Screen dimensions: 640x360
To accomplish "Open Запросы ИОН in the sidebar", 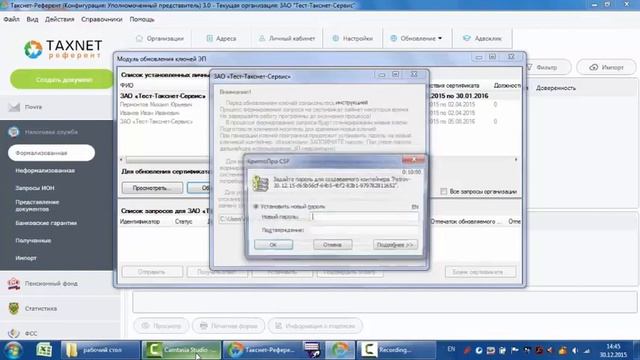I will pyautogui.click(x=35, y=188).
